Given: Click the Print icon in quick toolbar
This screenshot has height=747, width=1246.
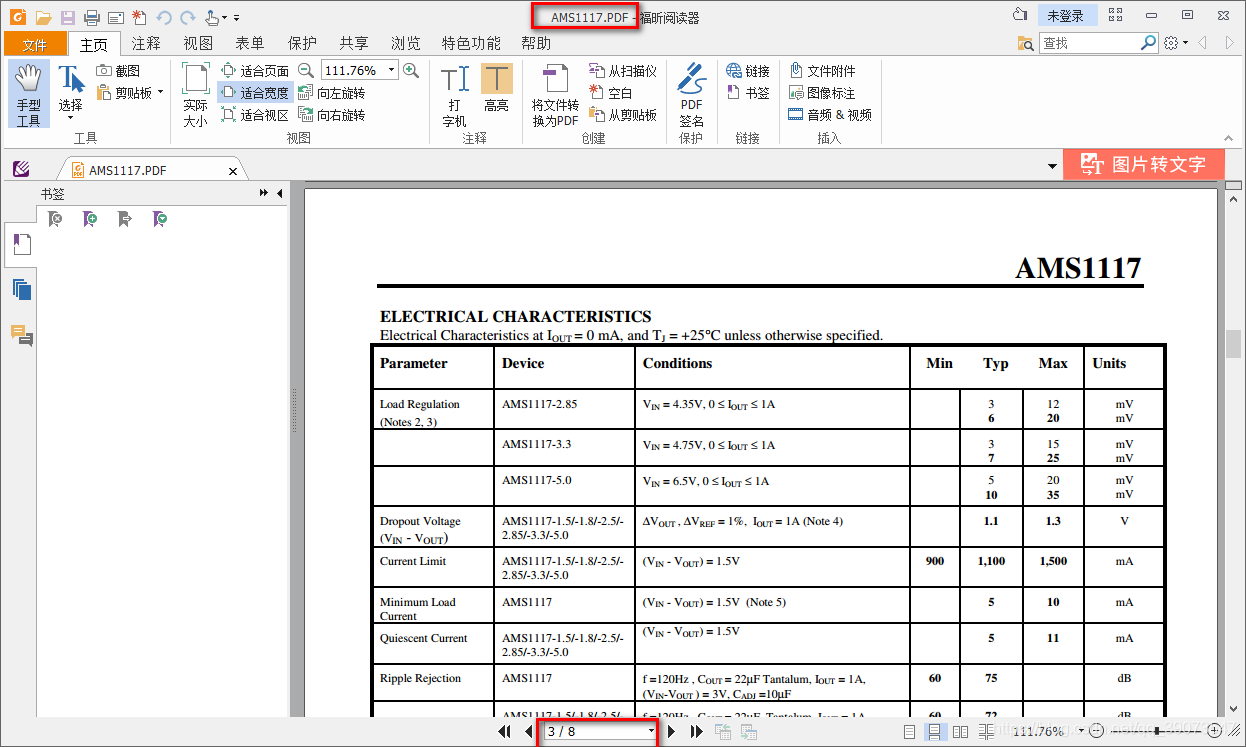Looking at the screenshot, I should coord(92,17).
